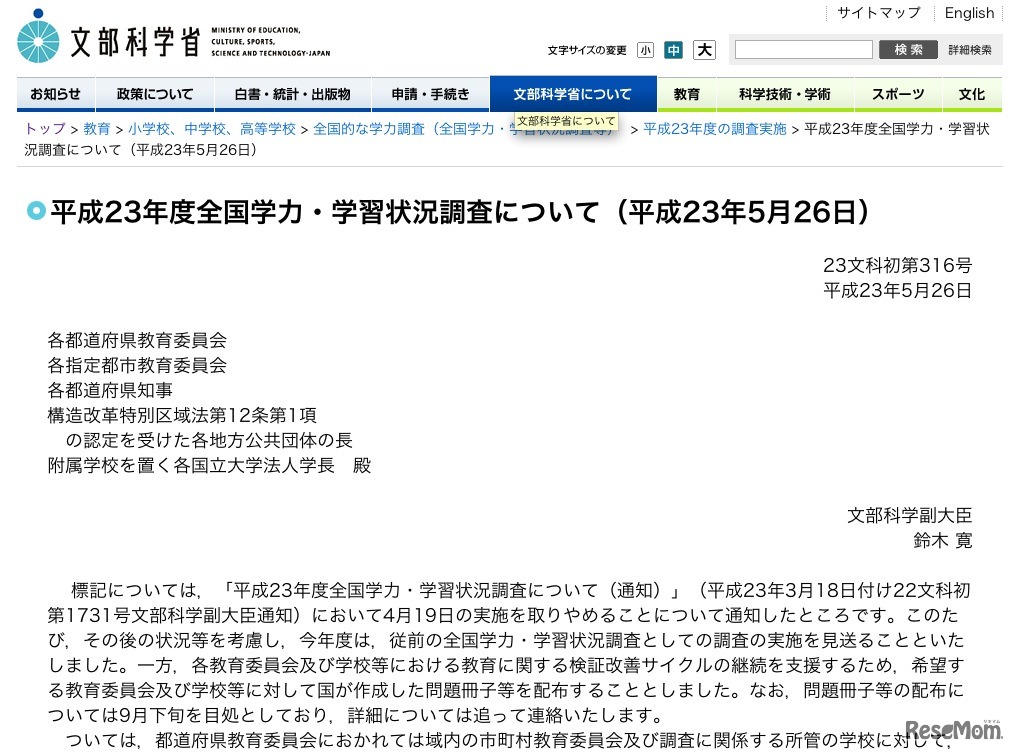Open the 白書・統計・出版物 tab
This screenshot has height=753, width=1016.
click(291, 93)
